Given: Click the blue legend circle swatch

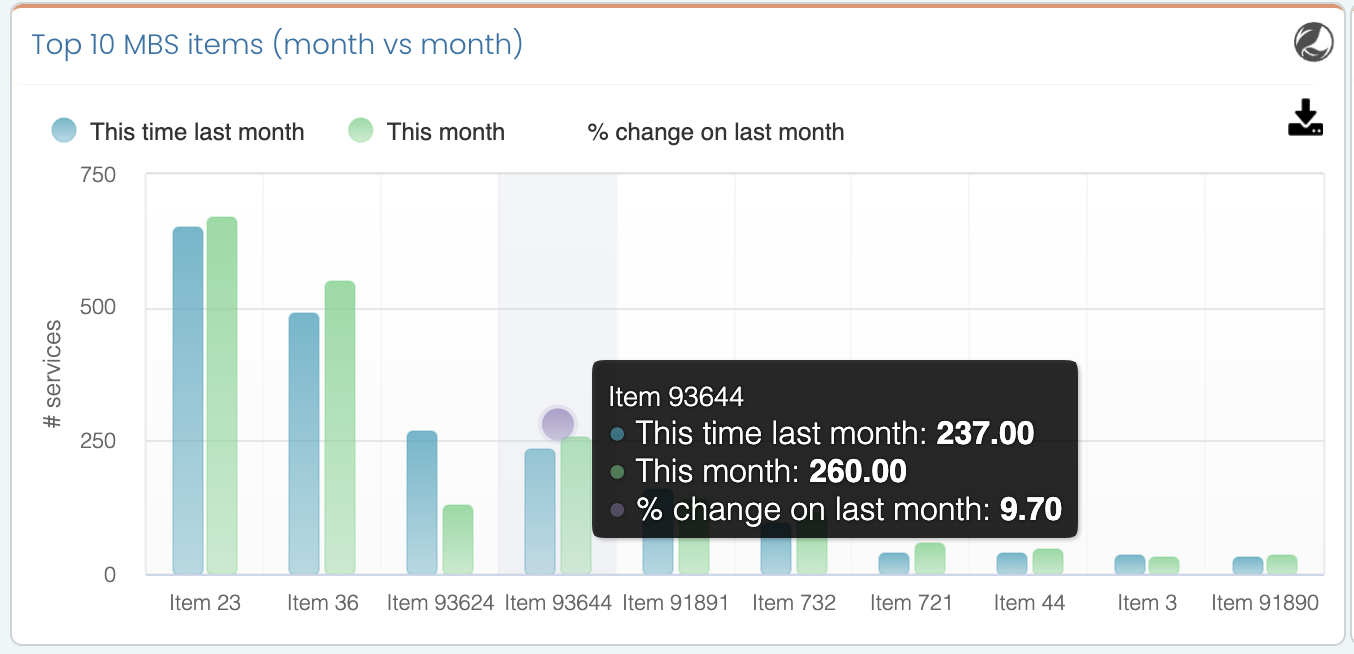Looking at the screenshot, I should (64, 131).
